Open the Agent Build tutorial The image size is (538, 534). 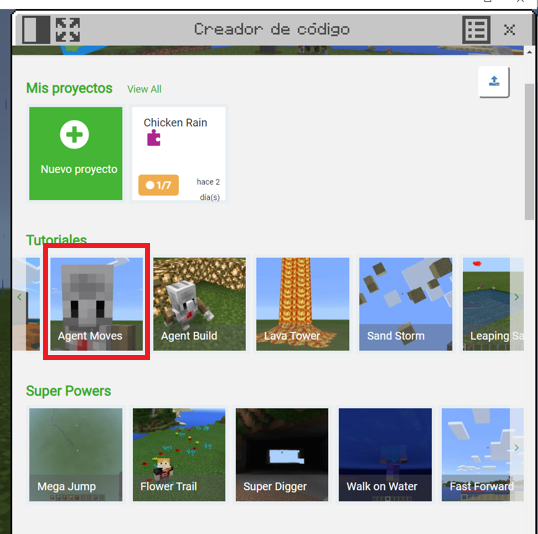pyautogui.click(x=199, y=304)
